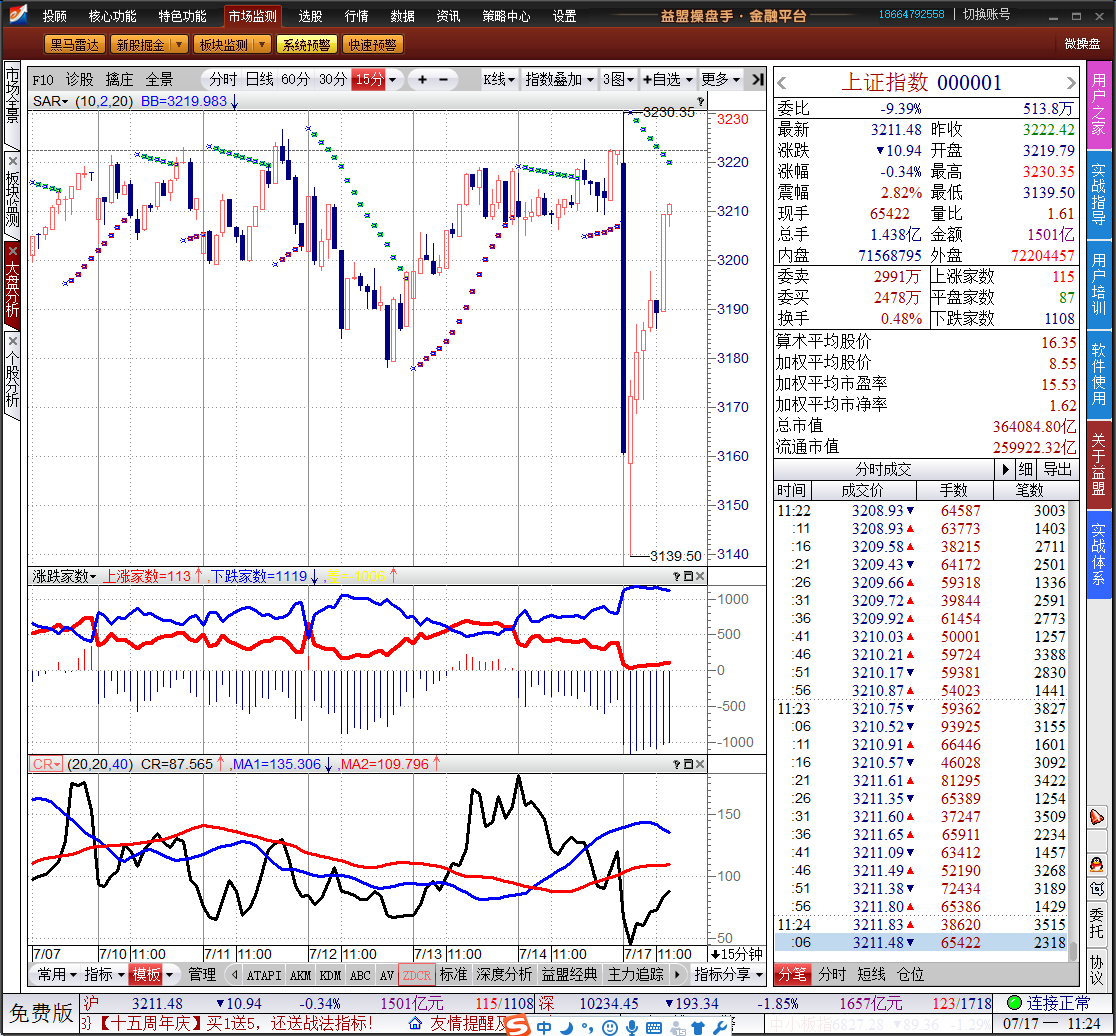Open the 市场监测 menu
1116x1036 pixels.
(253, 16)
